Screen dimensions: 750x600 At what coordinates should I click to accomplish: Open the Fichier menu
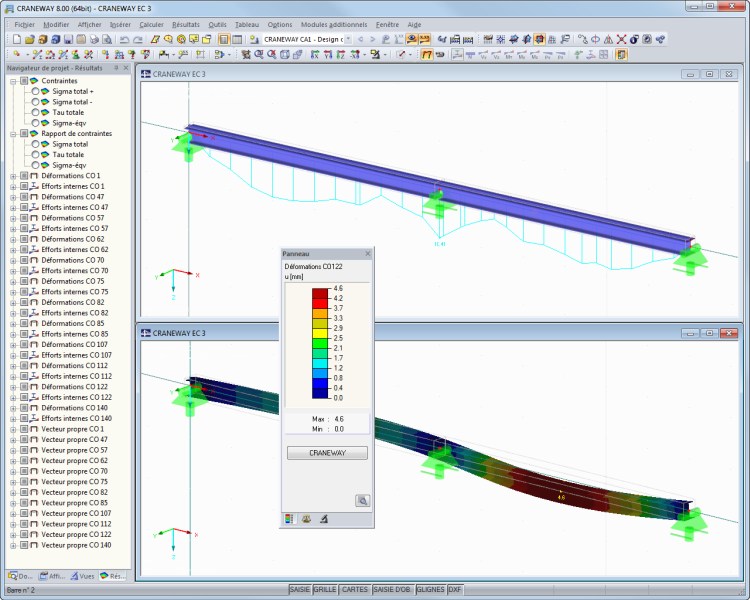click(24, 24)
